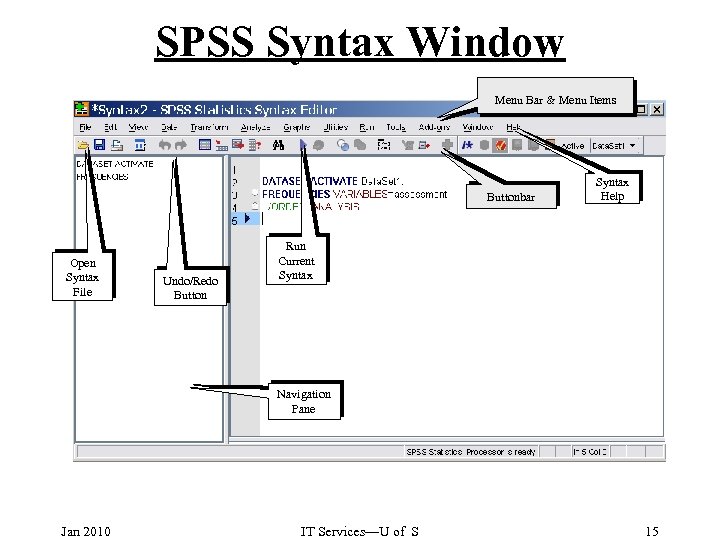This screenshot has width=720, height=540.
Task: Click line number 5 in the gutter
Action: [234, 221]
